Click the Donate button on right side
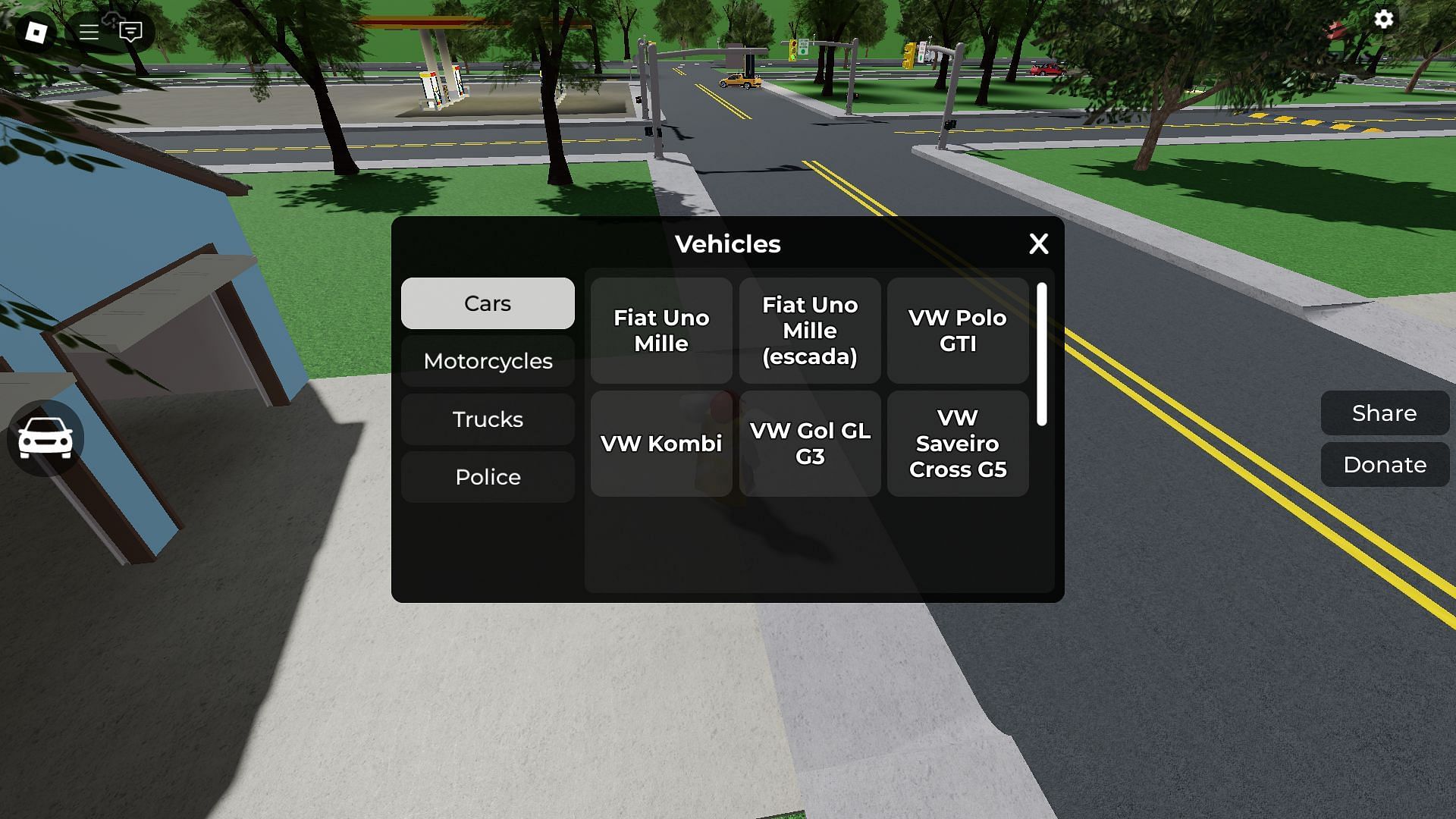 pyautogui.click(x=1385, y=465)
